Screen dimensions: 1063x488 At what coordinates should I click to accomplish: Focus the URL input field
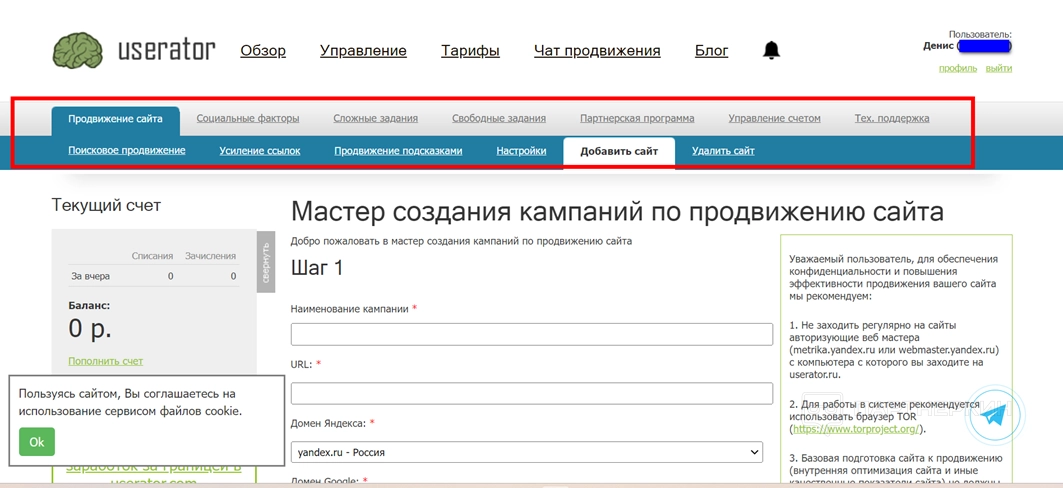pos(532,394)
